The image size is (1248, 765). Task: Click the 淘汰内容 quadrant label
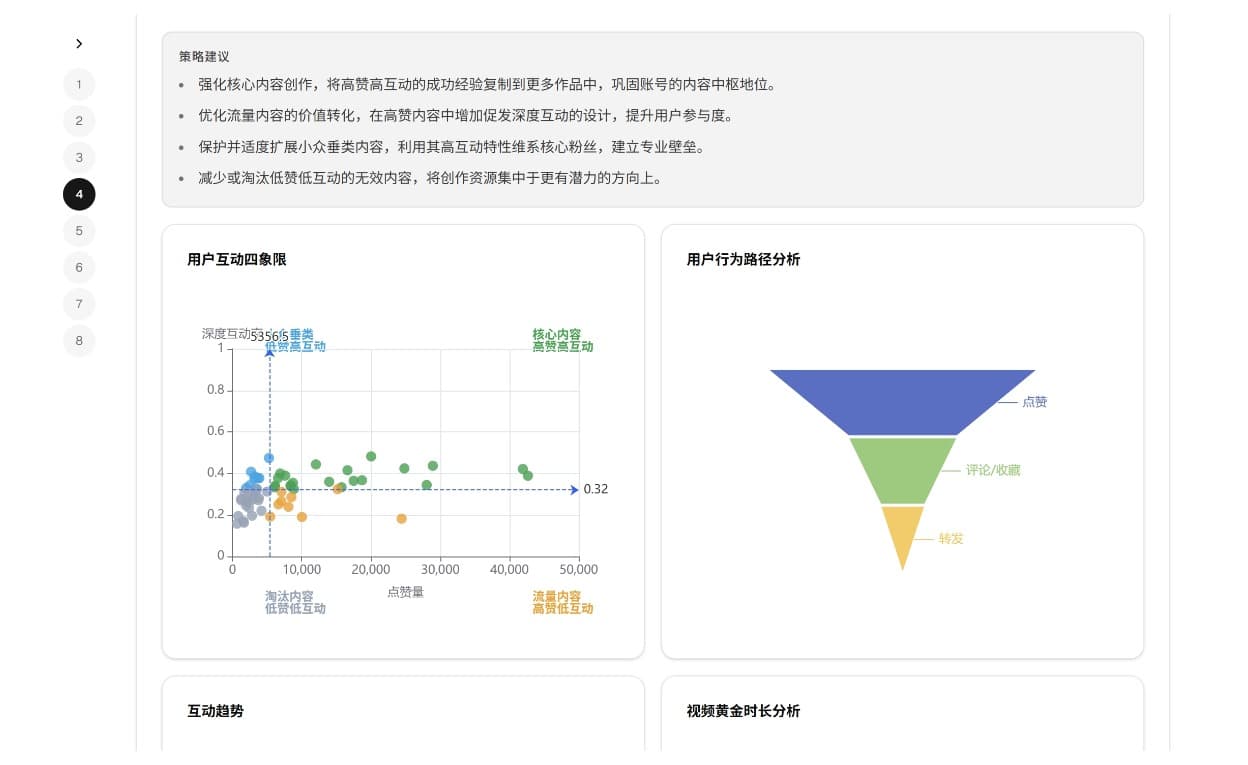pyautogui.click(x=289, y=597)
